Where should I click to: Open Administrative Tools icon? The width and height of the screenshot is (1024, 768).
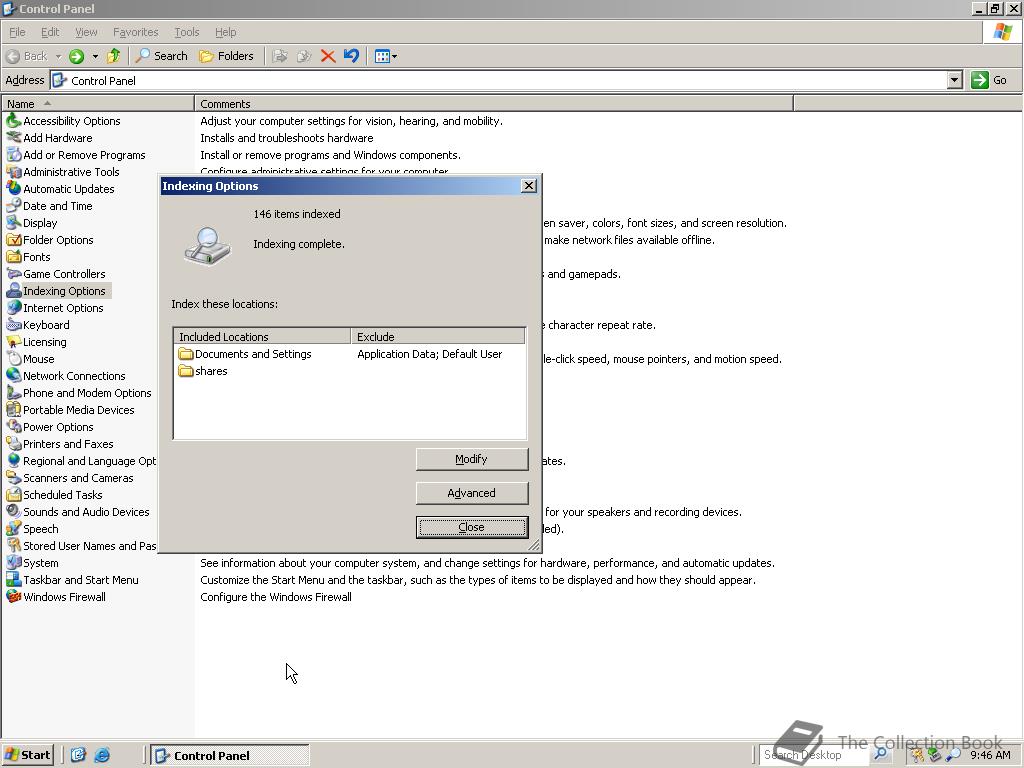[14, 172]
